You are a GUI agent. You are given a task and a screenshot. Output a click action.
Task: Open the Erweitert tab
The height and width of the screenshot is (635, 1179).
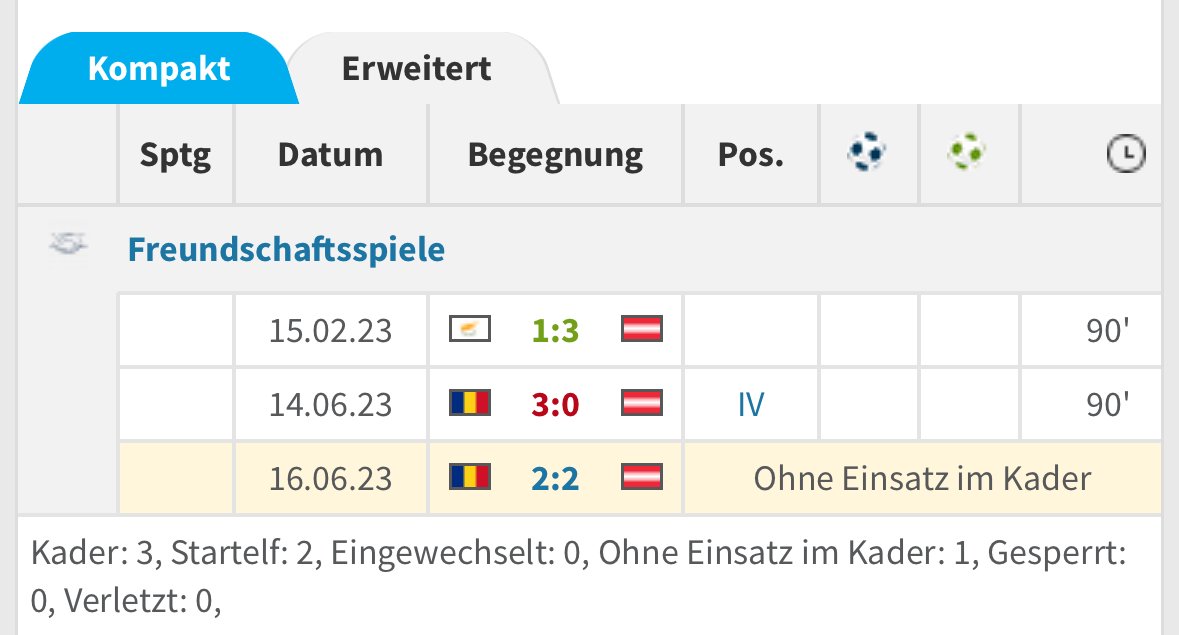click(x=416, y=69)
